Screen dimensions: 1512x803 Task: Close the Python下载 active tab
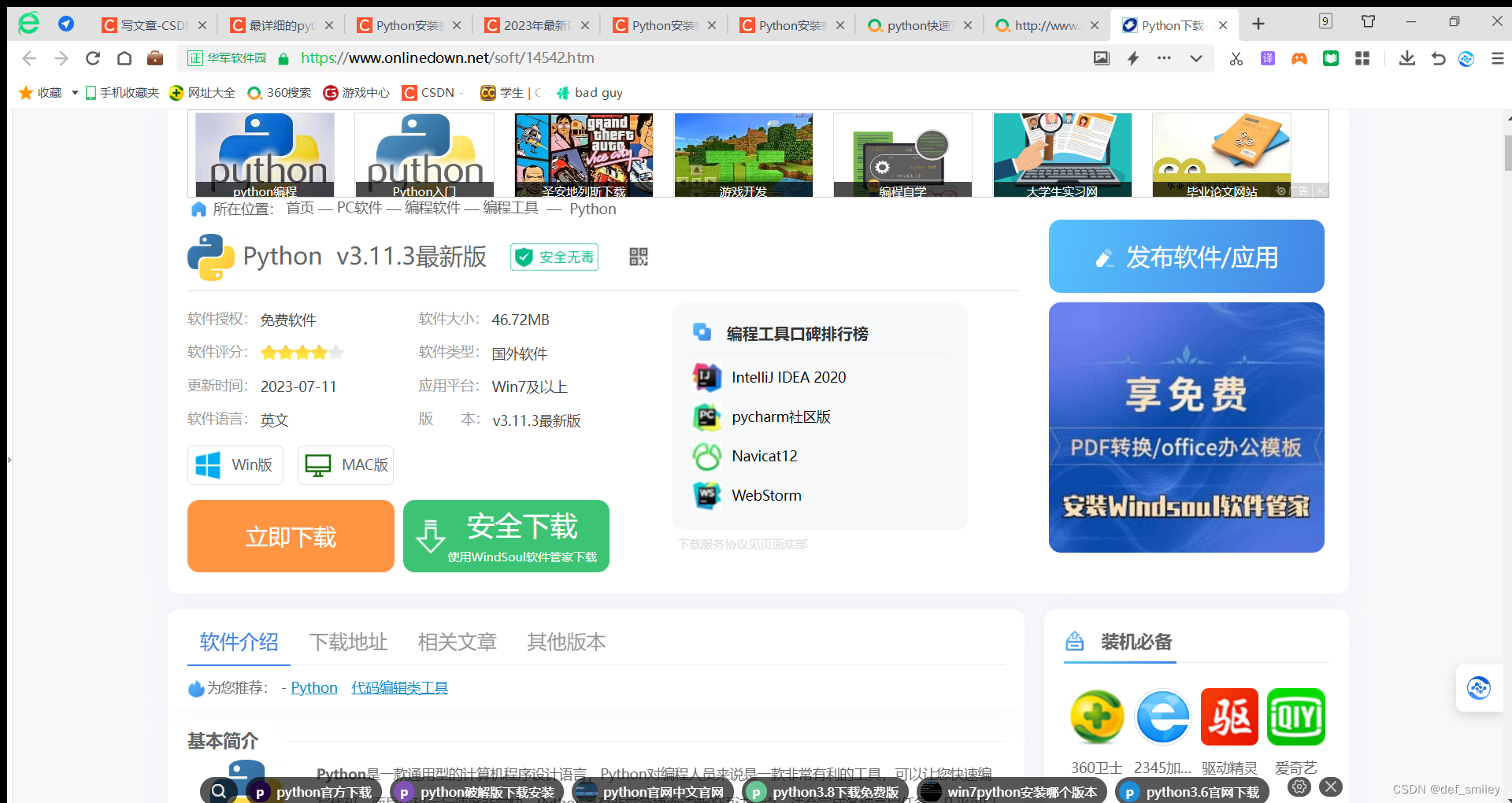coord(1223,25)
